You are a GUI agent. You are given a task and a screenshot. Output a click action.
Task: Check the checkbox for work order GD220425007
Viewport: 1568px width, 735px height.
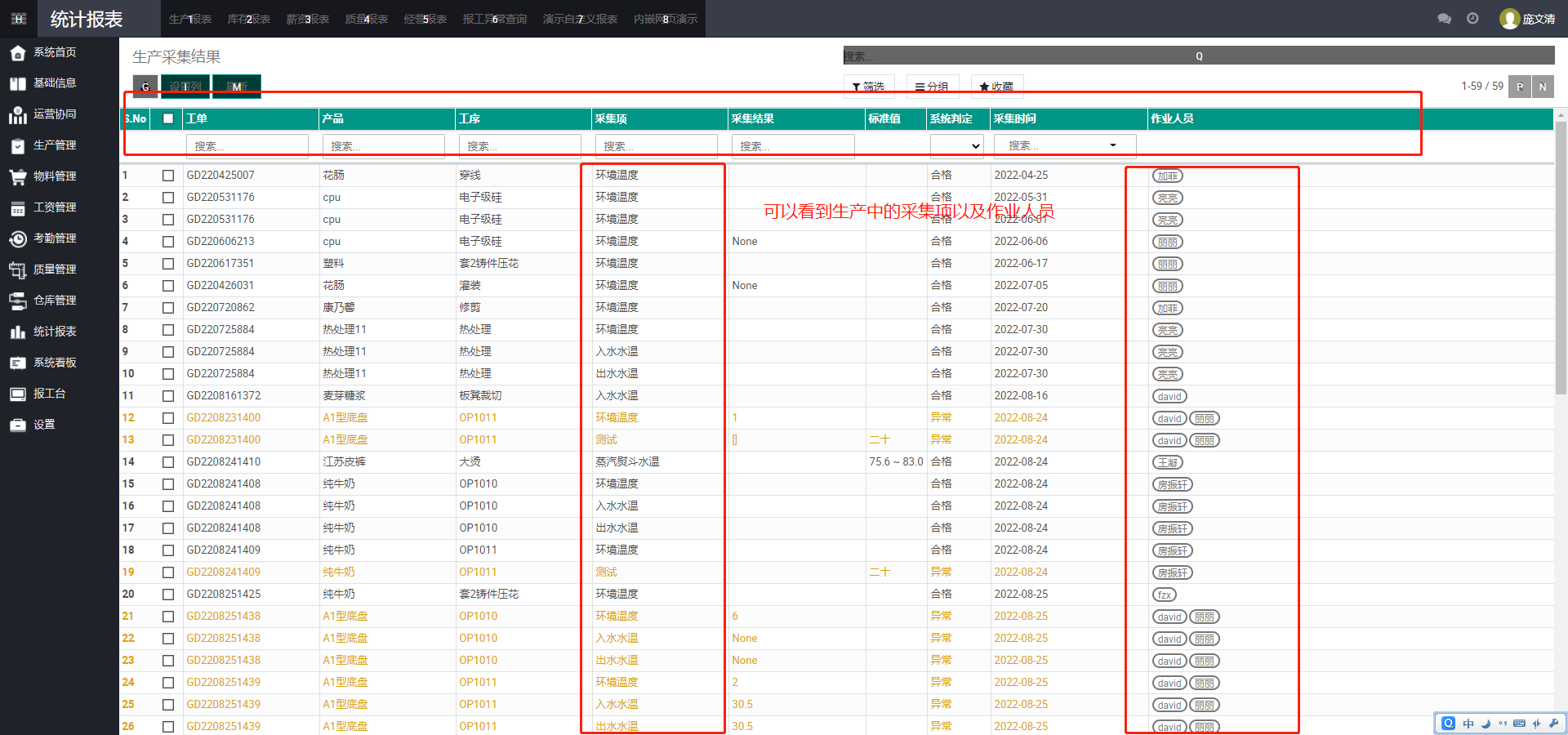click(168, 176)
